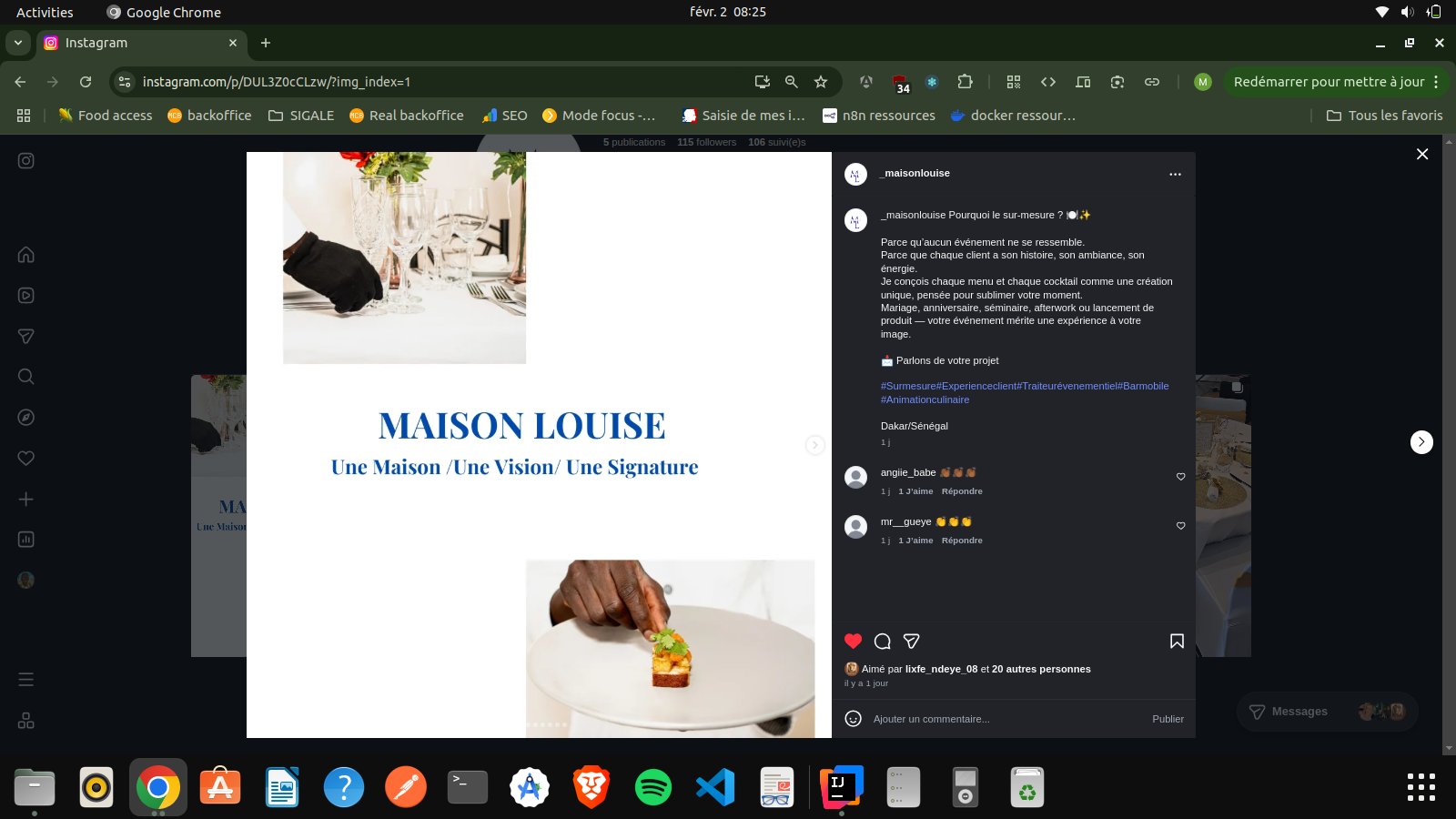
Task: Open the post options three-dot menu
Action: coord(1175,174)
